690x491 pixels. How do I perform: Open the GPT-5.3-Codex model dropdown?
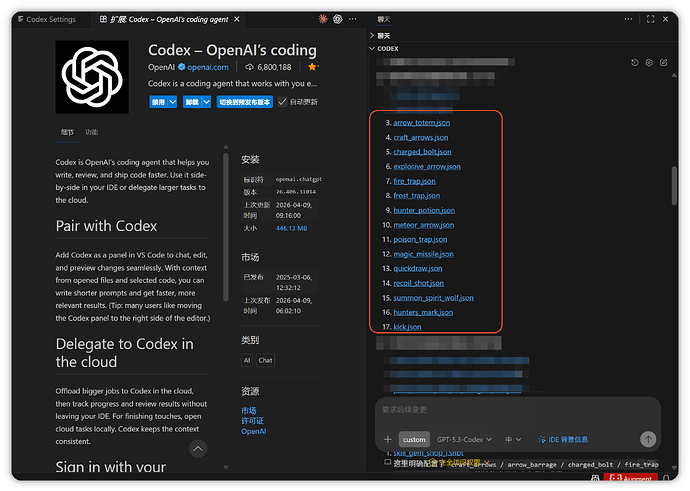[464, 439]
